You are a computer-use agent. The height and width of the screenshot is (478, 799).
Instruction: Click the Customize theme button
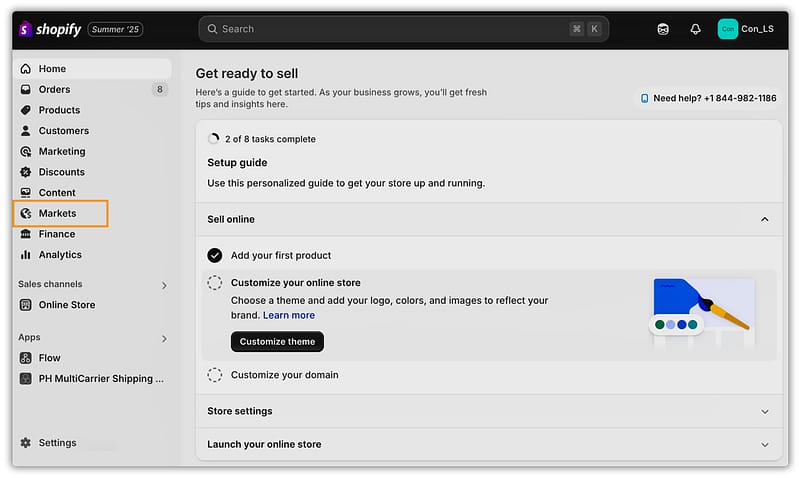click(x=277, y=342)
